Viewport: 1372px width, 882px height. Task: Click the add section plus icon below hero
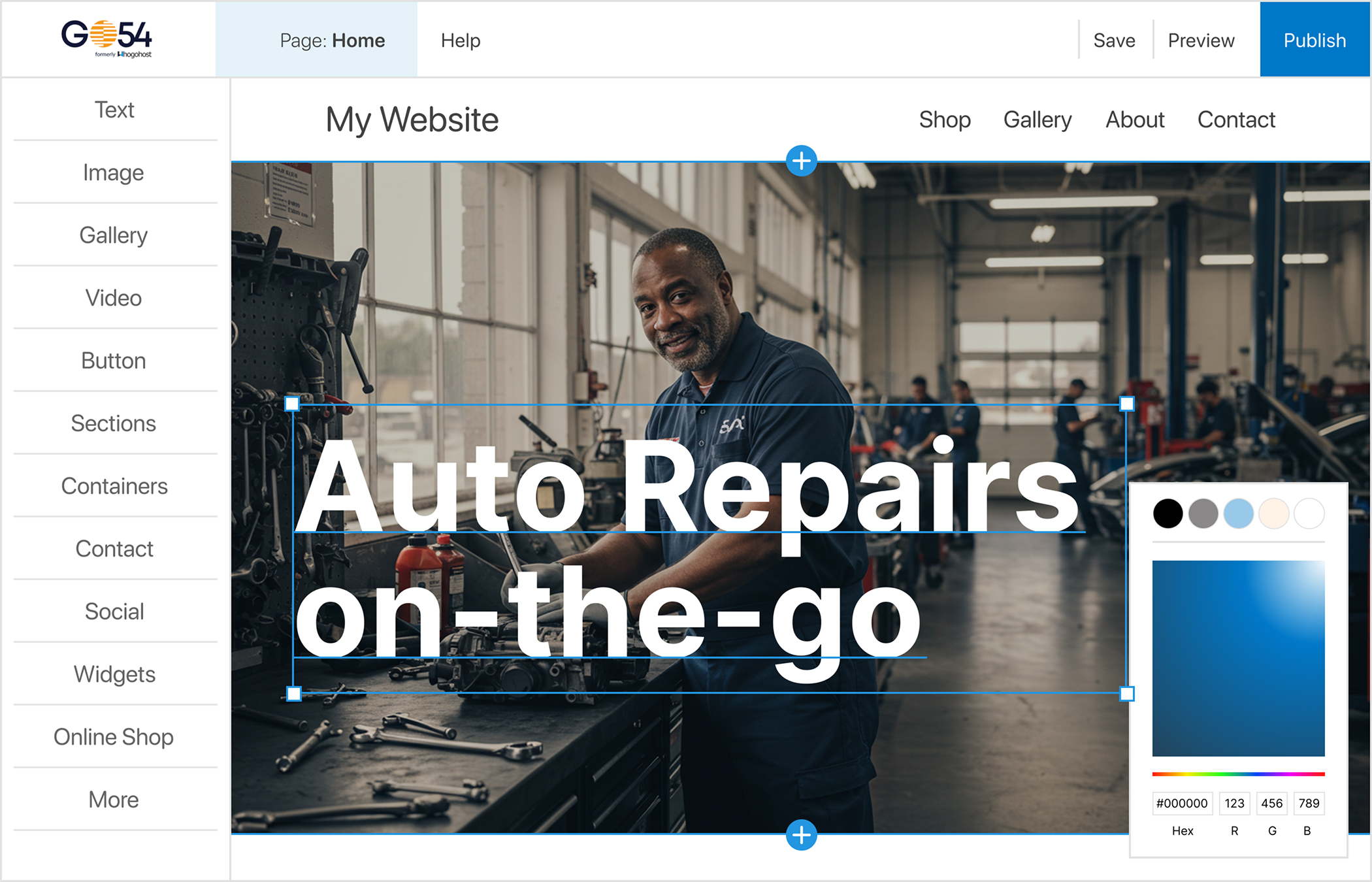click(801, 834)
